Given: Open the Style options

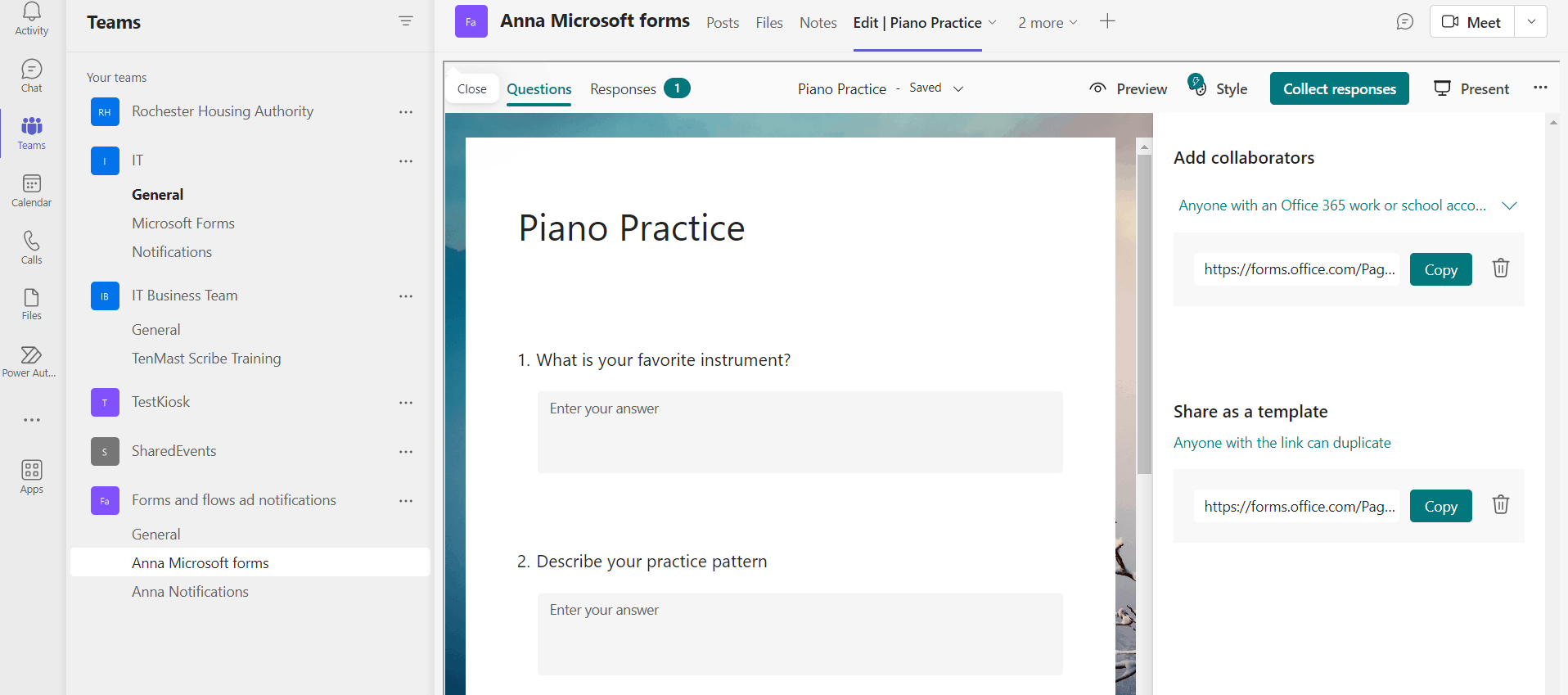Looking at the screenshot, I should [x=1218, y=88].
